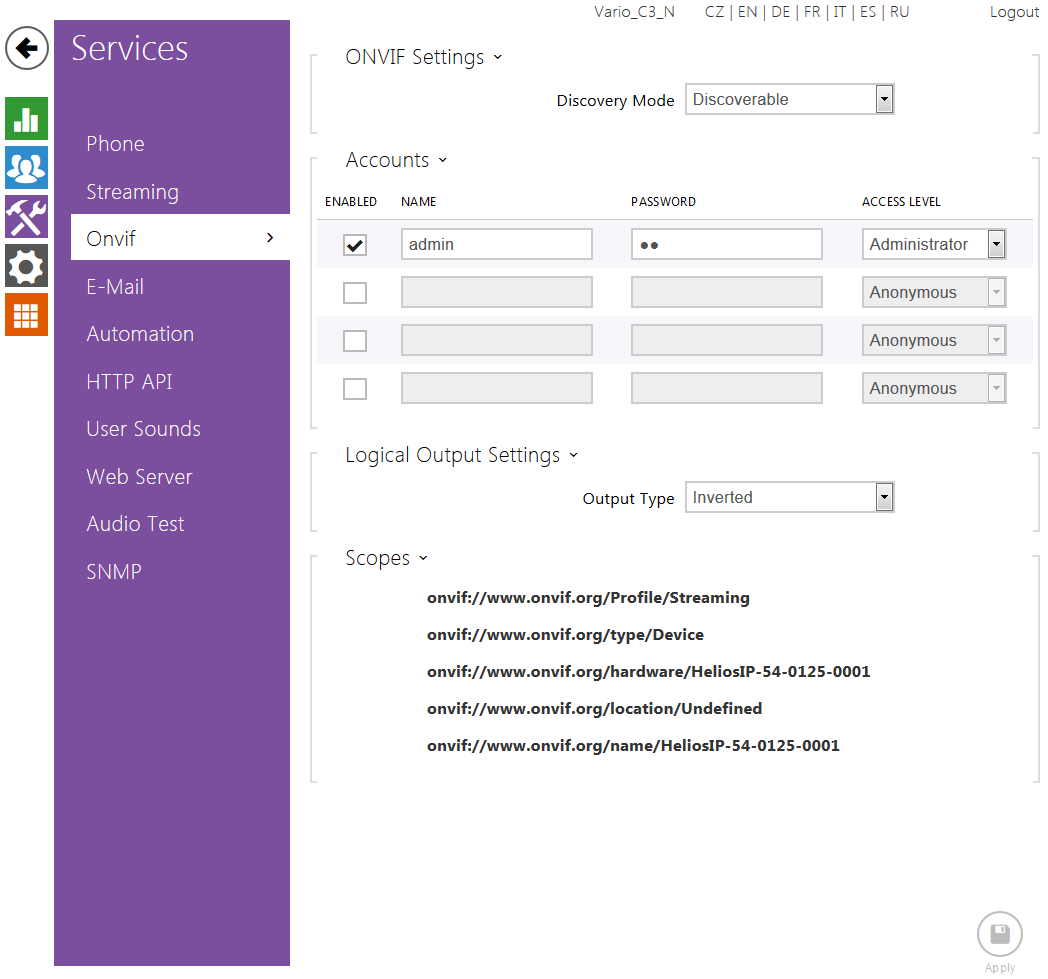Open the System gear icon
The height and width of the screenshot is (979, 1048).
[26, 265]
